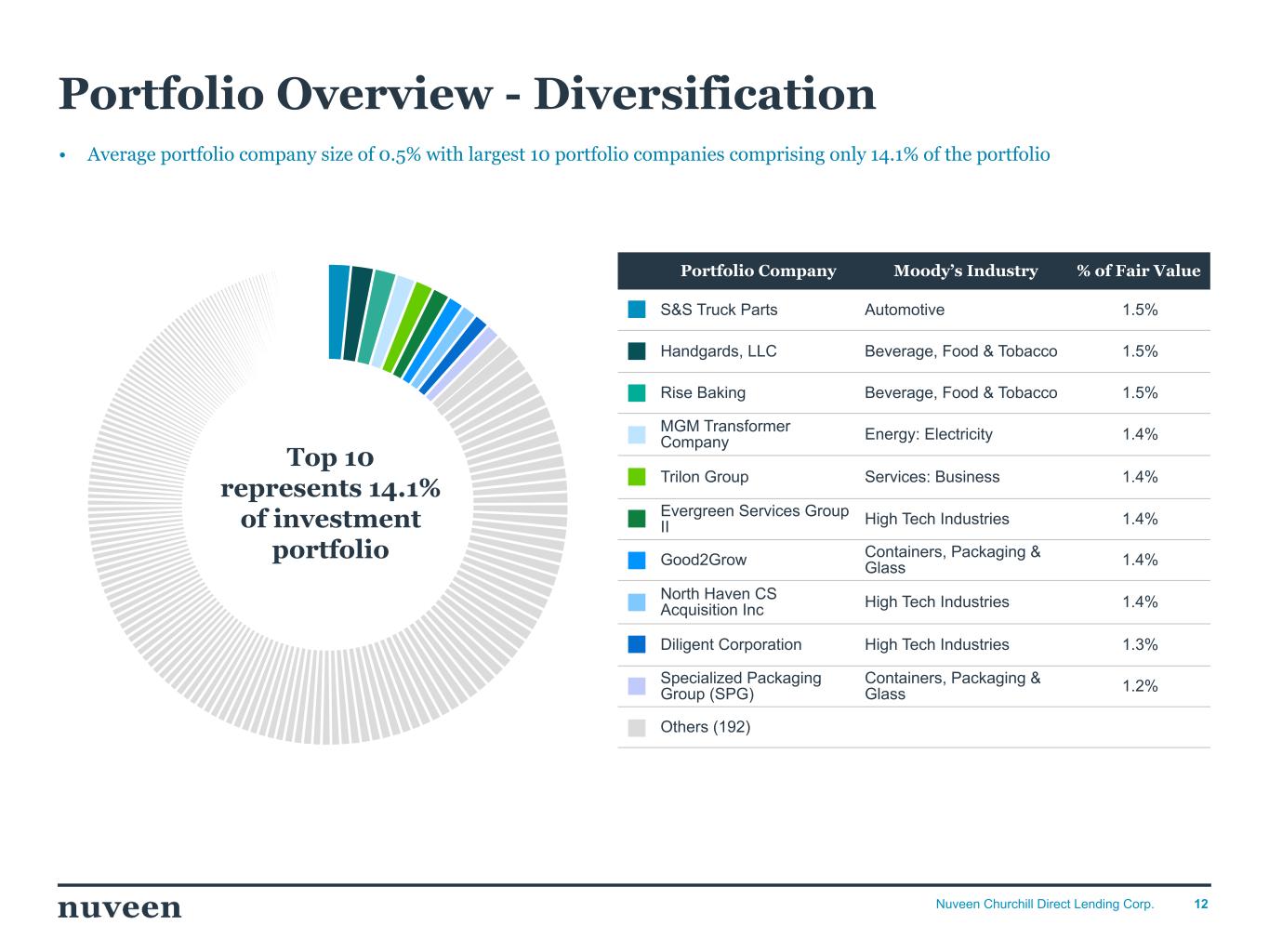The width and height of the screenshot is (1269, 952).
Task: Click the % of Fair Value header
Action: pyautogui.click(x=1138, y=271)
